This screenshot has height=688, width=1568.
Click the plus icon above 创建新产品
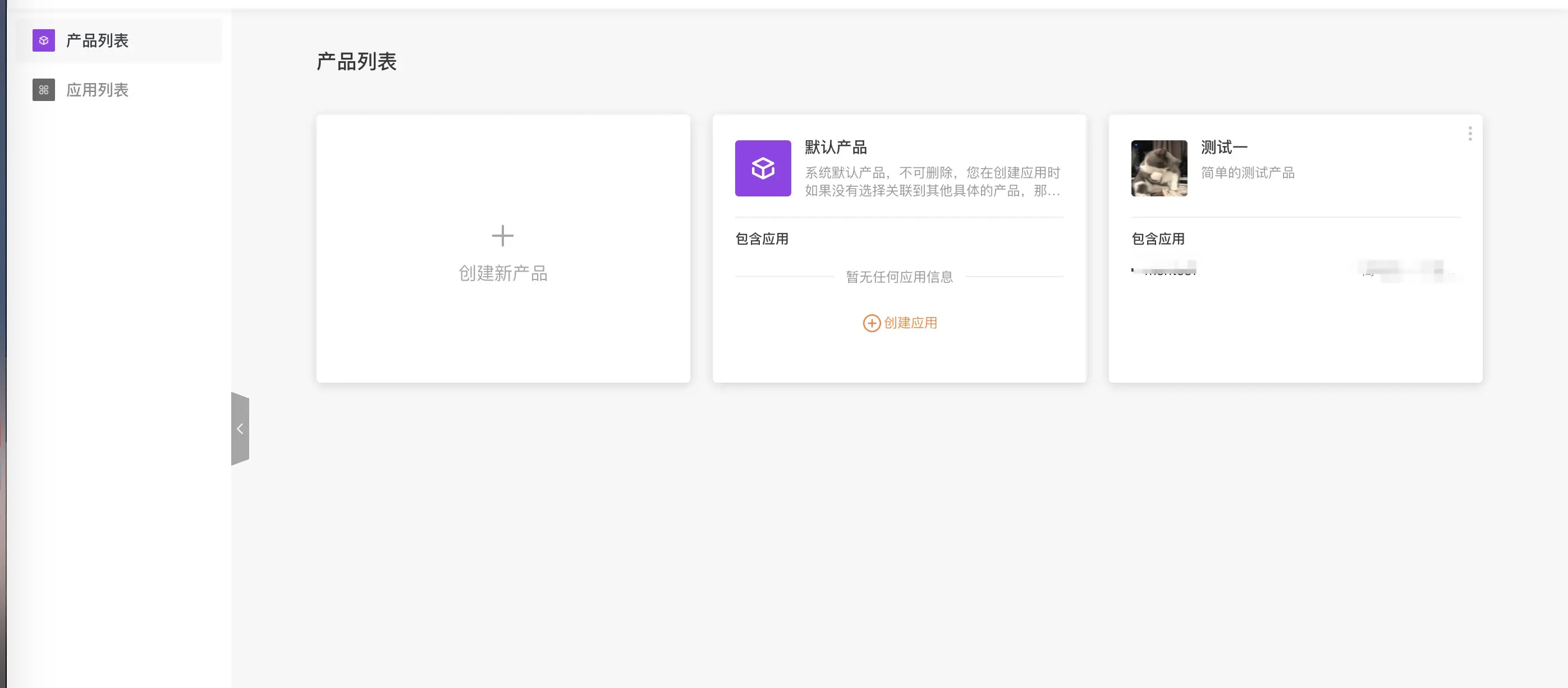point(502,236)
